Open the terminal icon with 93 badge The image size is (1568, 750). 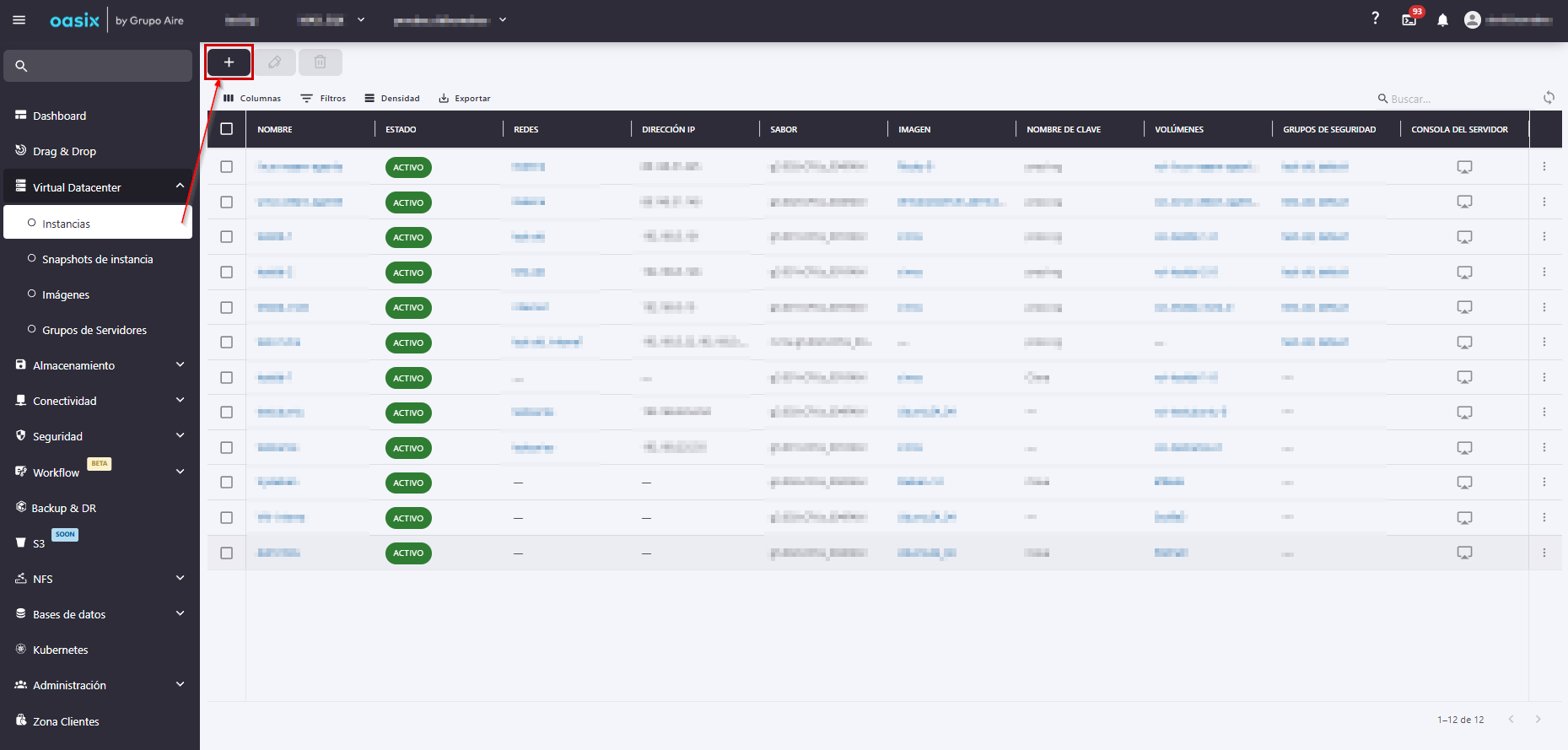pos(1409,20)
